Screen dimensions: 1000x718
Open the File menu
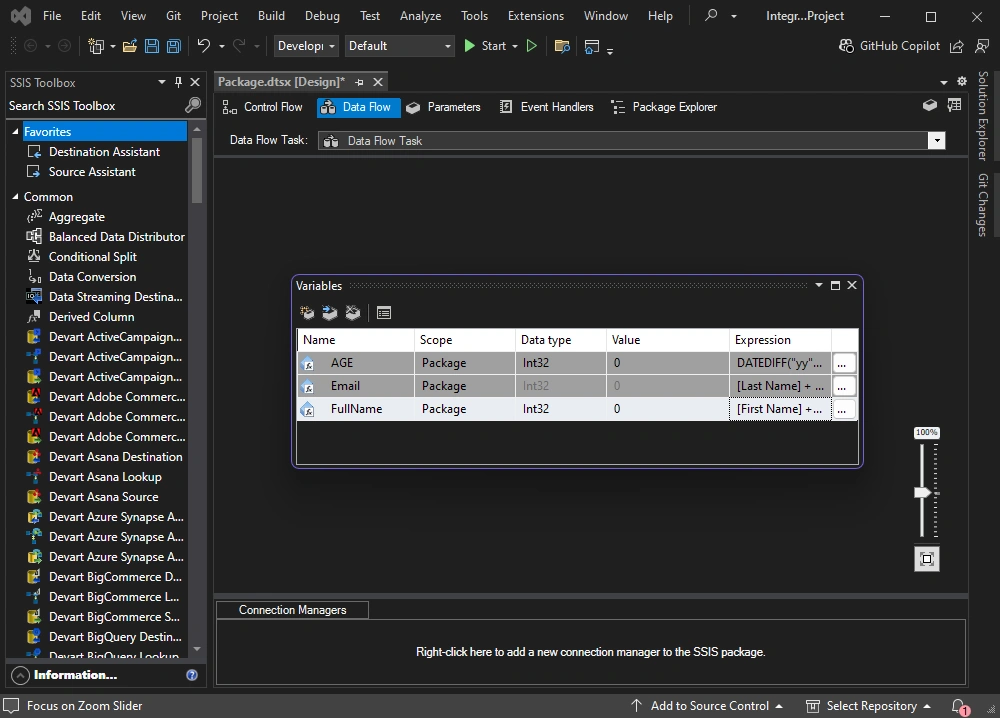[52, 15]
